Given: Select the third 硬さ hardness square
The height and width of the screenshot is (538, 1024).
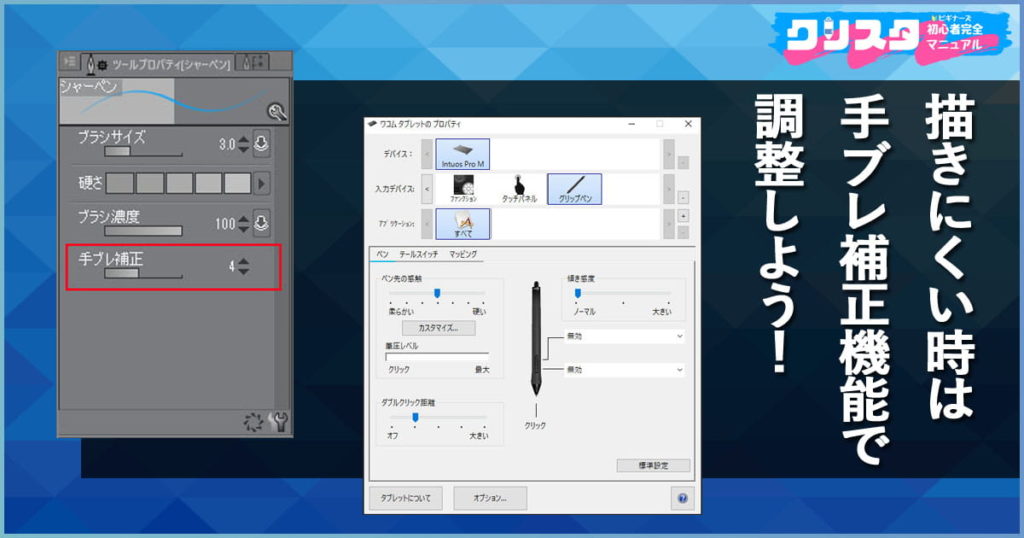Looking at the screenshot, I should tap(179, 183).
